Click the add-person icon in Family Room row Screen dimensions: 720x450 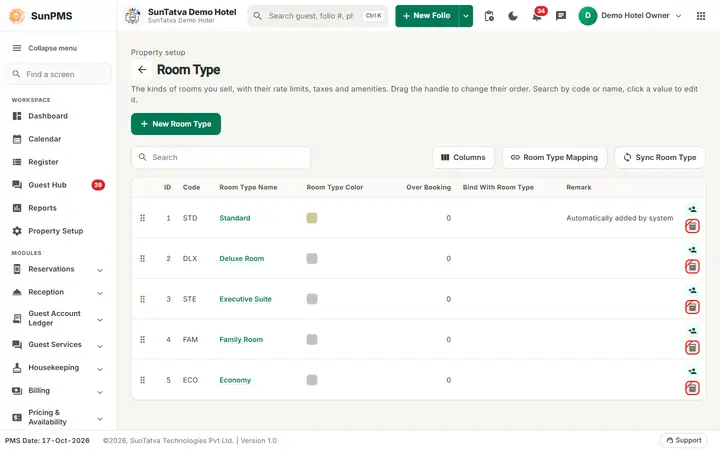point(692,331)
